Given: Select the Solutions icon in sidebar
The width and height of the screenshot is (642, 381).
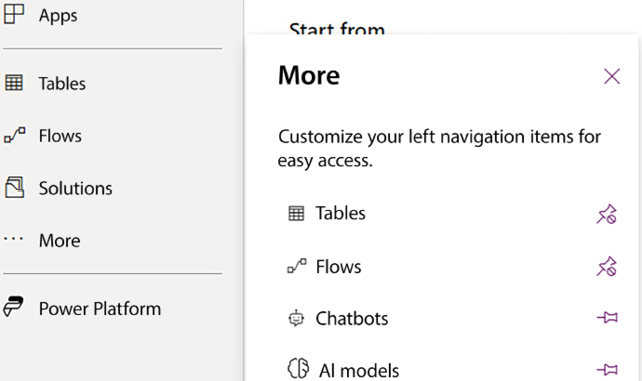Looking at the screenshot, I should point(14,187).
